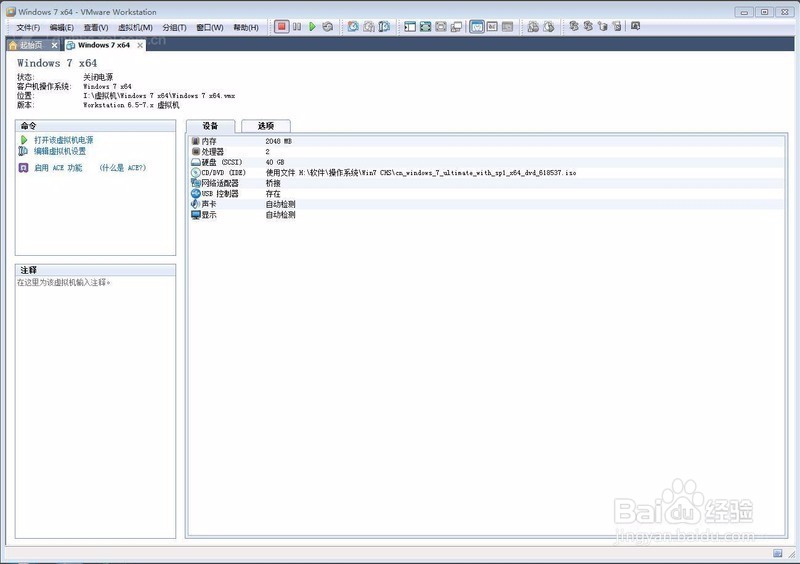800x564 pixels.
Task: Open the 窗口(W) menu
Action: coord(210,28)
